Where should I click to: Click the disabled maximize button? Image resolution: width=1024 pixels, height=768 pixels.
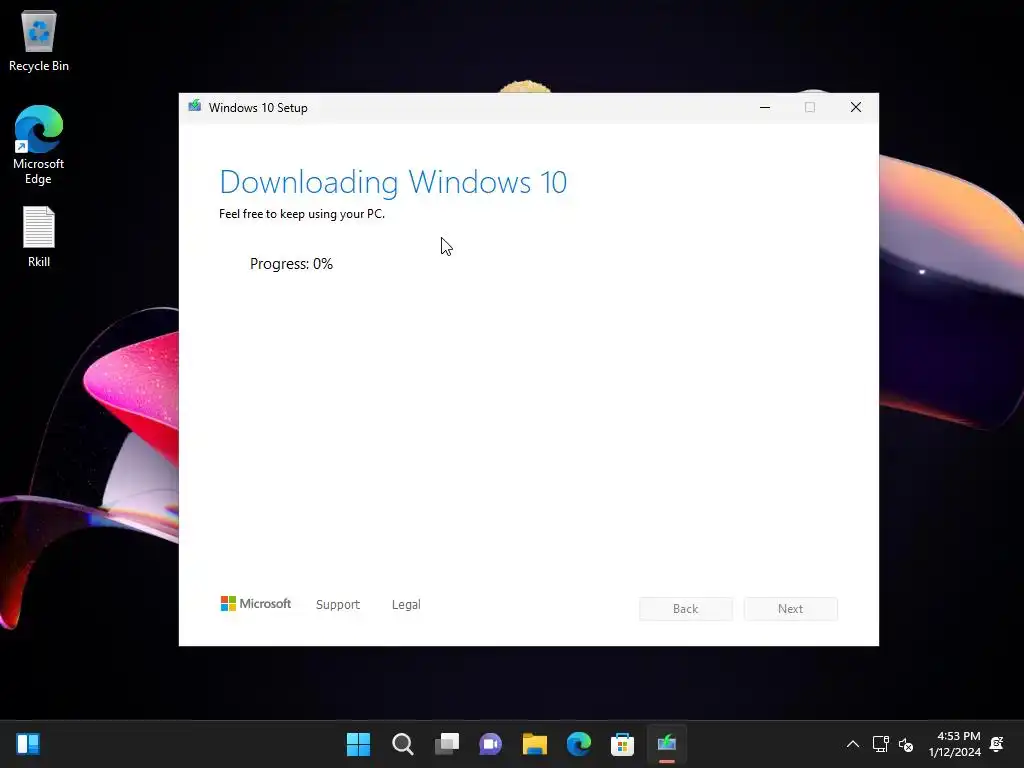pos(810,107)
